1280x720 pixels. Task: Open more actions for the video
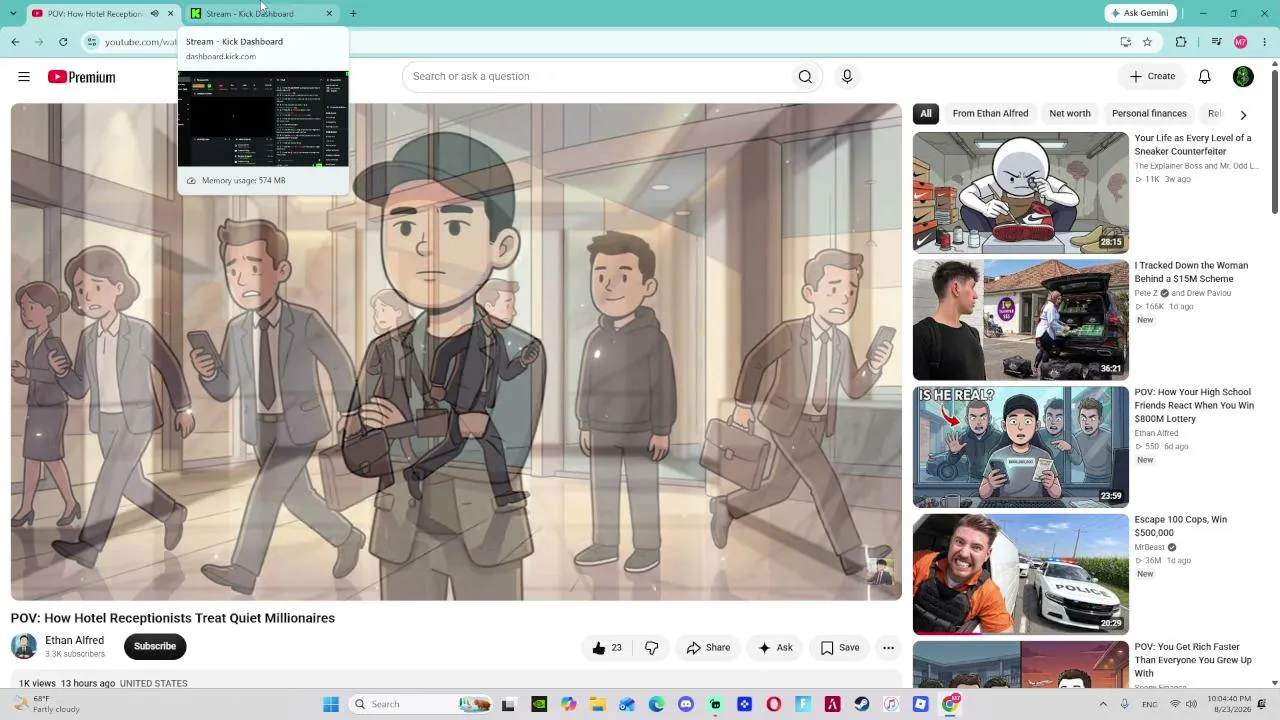(888, 648)
